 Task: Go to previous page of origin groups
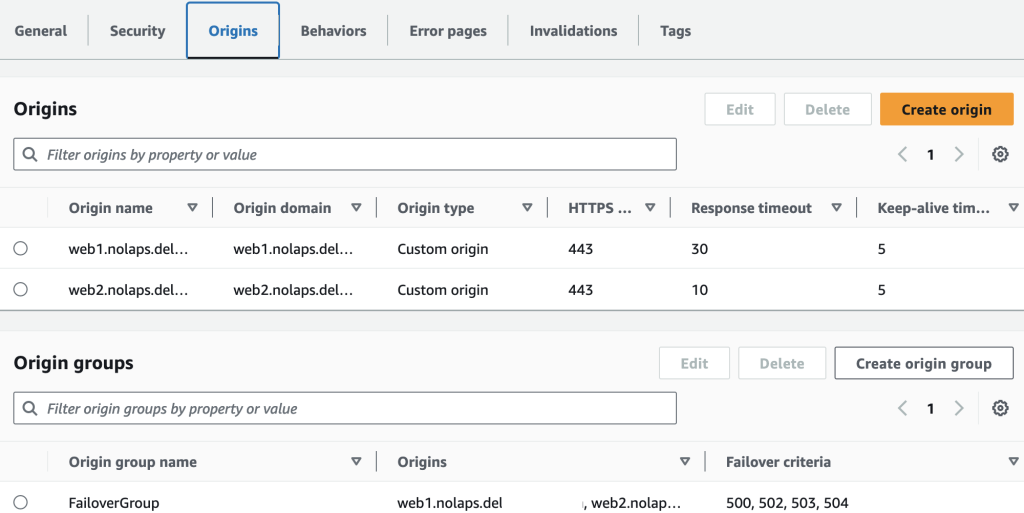902,408
